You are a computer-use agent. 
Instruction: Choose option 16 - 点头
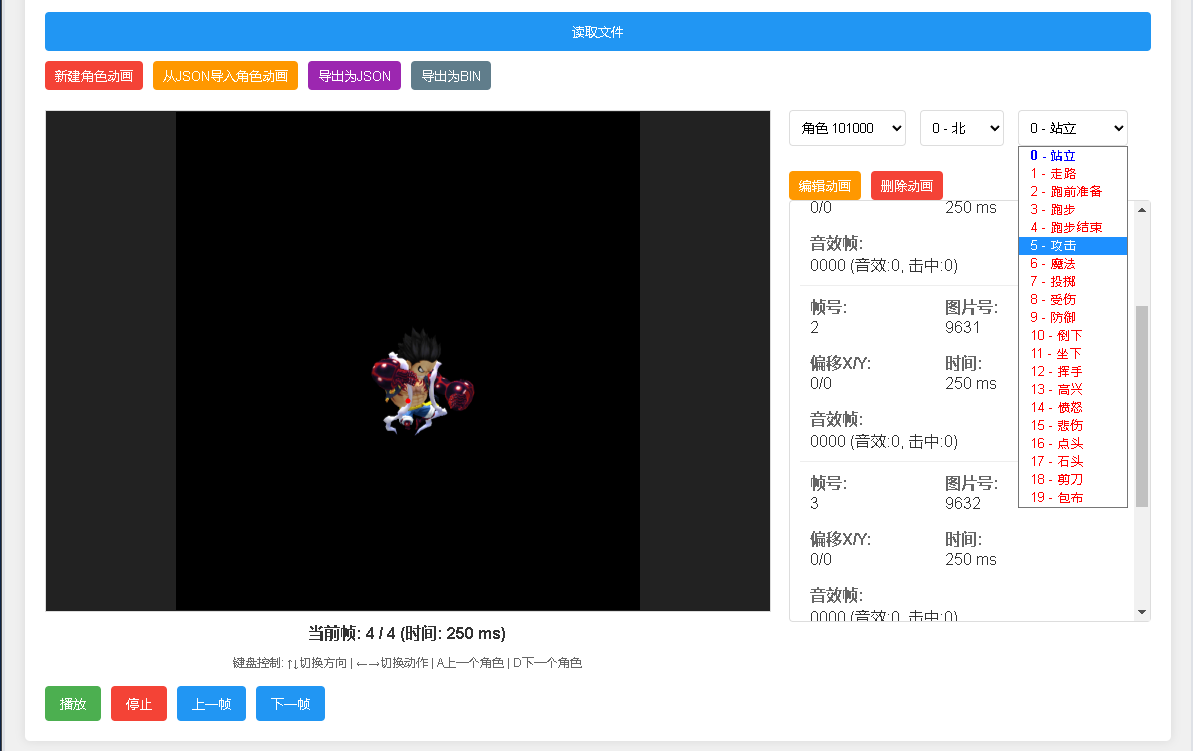1073,444
